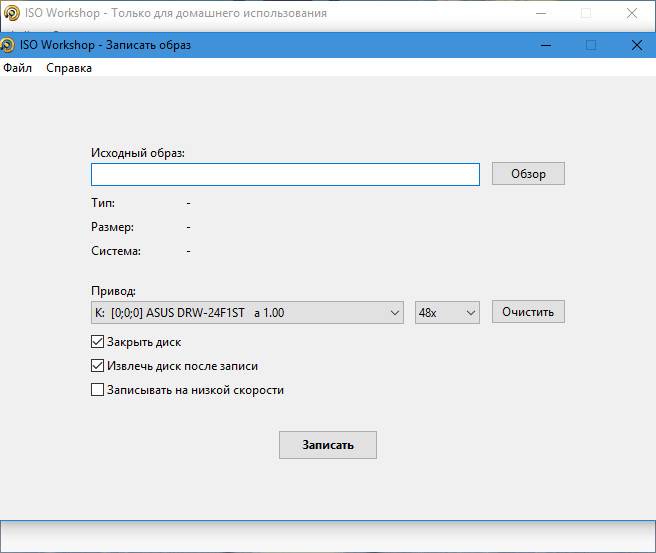The image size is (656, 553).
Task: Close the Записать образ window
Action: [x=637, y=45]
